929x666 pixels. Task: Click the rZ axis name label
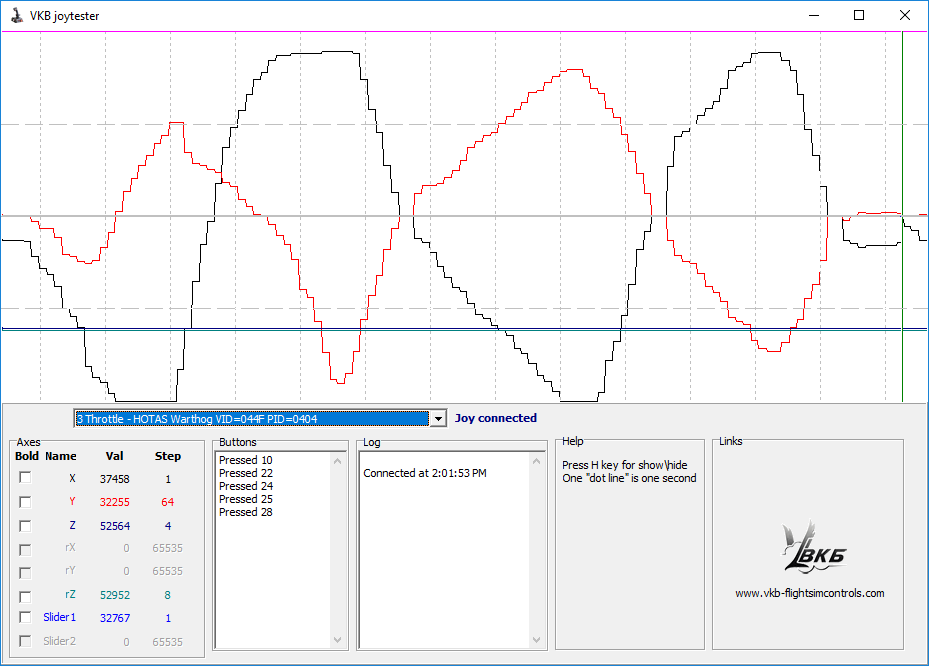click(71, 594)
